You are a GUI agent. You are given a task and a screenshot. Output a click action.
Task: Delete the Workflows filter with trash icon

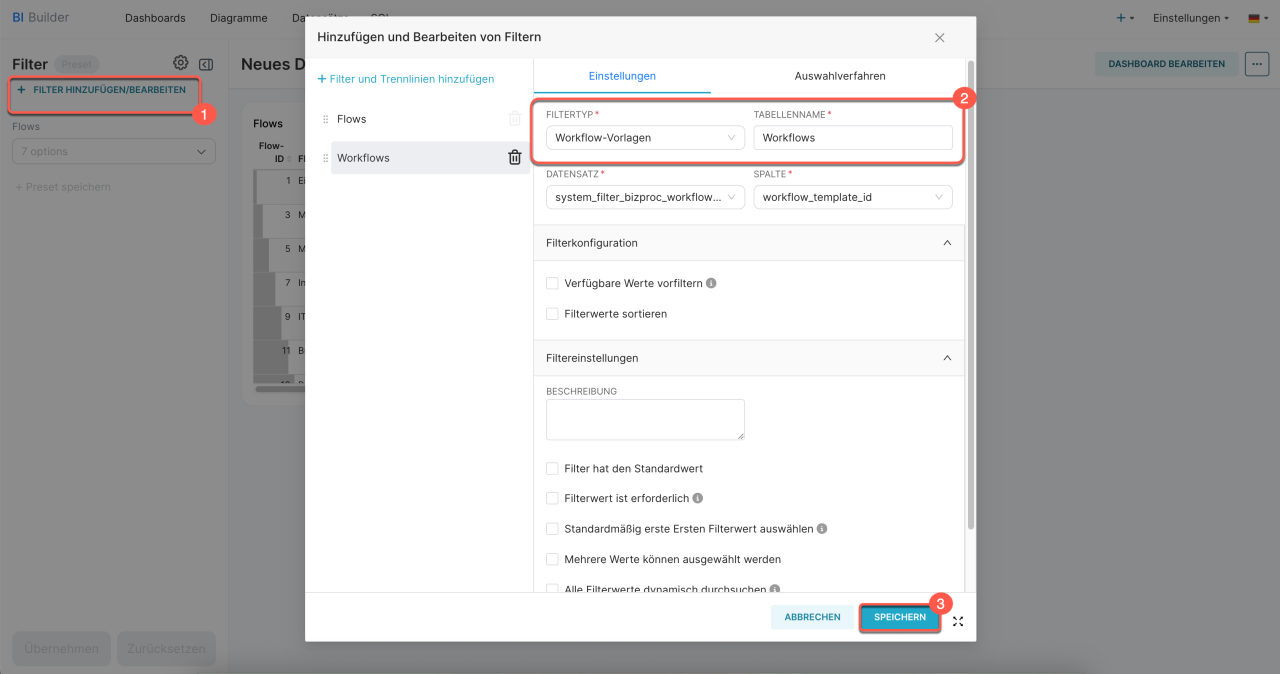coord(514,157)
